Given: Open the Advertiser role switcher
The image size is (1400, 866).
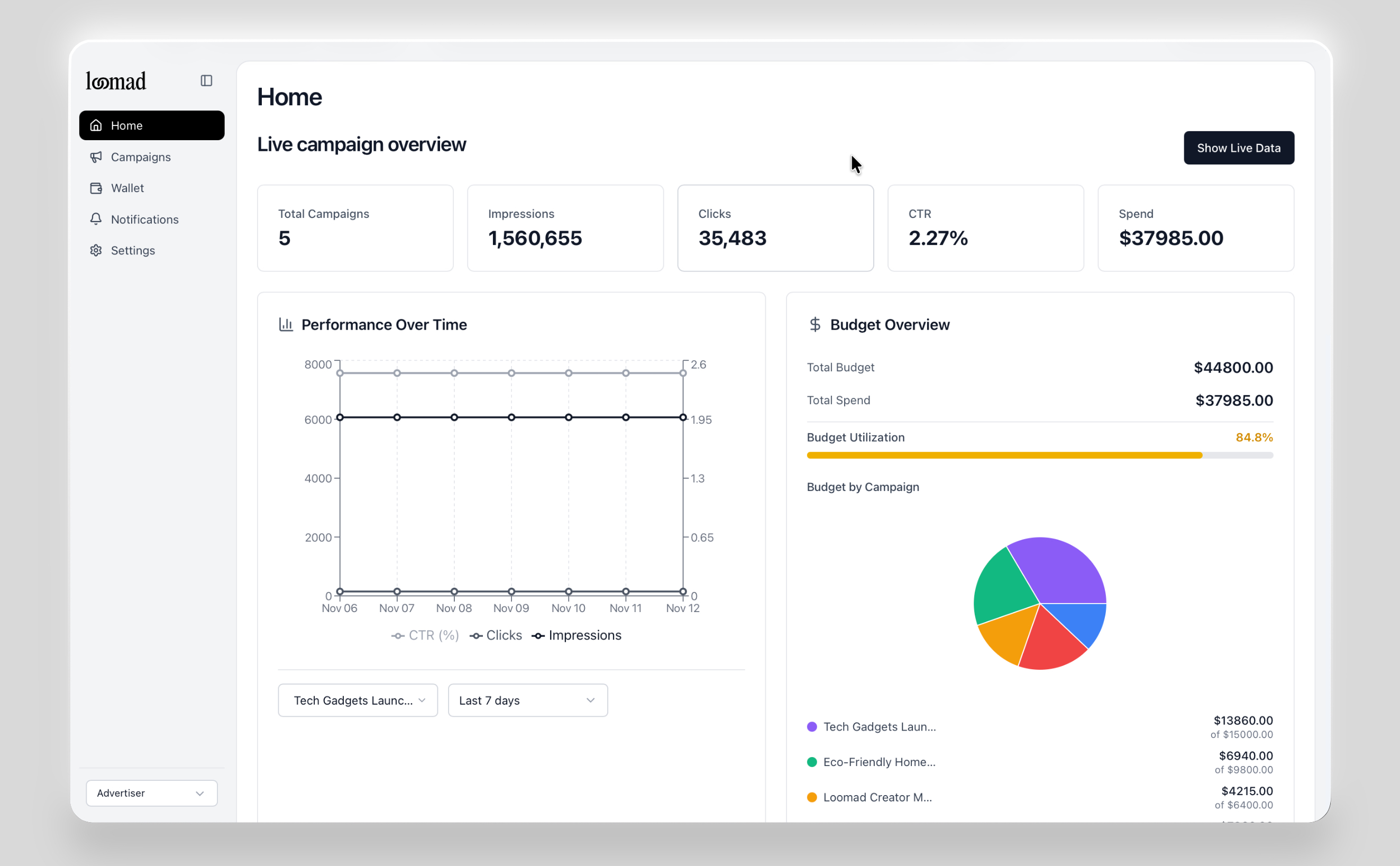Looking at the screenshot, I should click(151, 792).
